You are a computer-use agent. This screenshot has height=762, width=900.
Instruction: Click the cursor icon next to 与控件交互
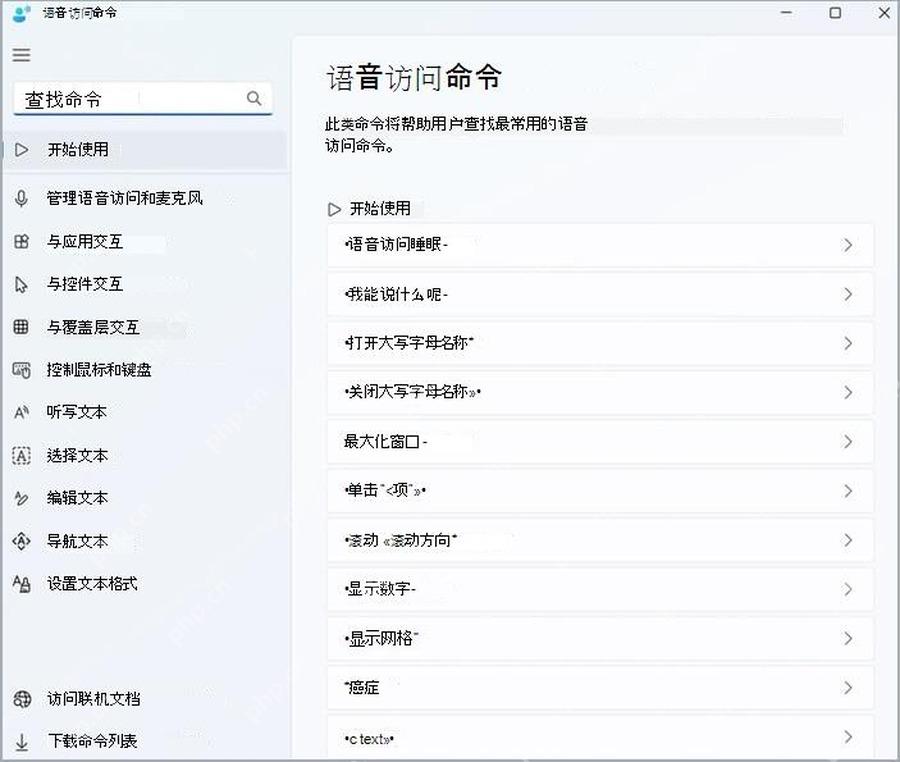point(21,285)
